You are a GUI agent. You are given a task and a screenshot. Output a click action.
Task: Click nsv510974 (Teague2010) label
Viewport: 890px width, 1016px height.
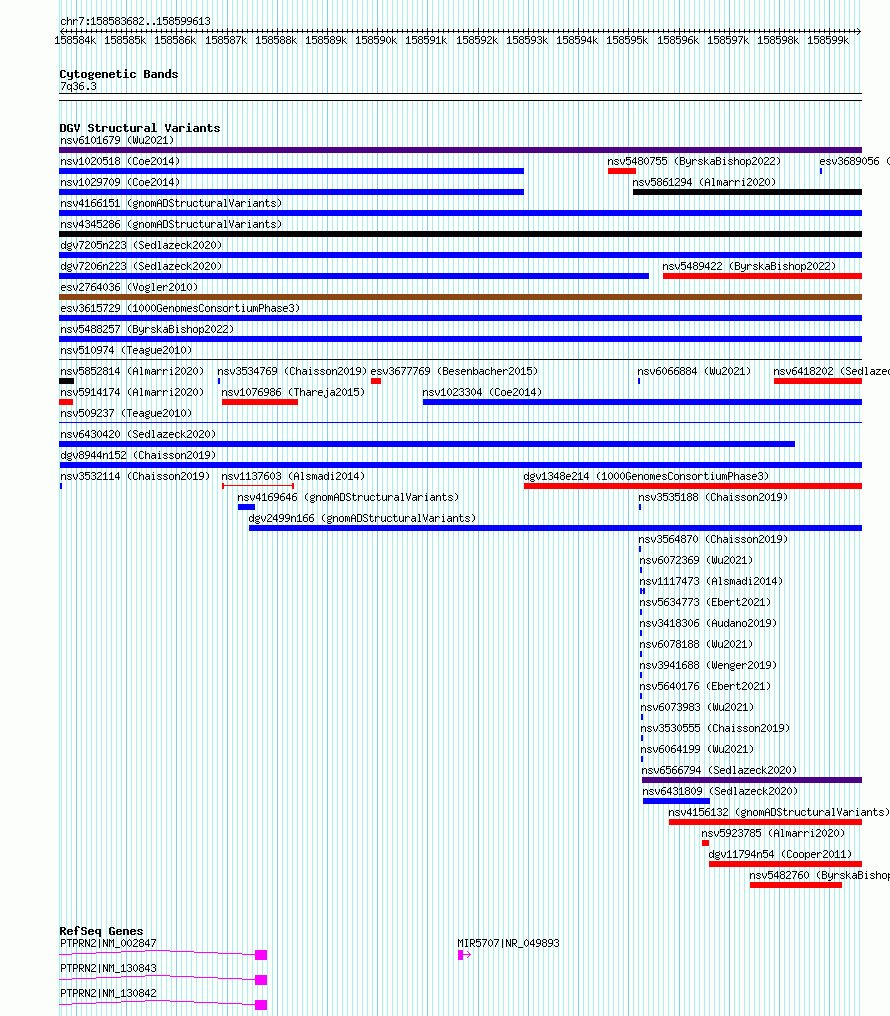point(126,351)
